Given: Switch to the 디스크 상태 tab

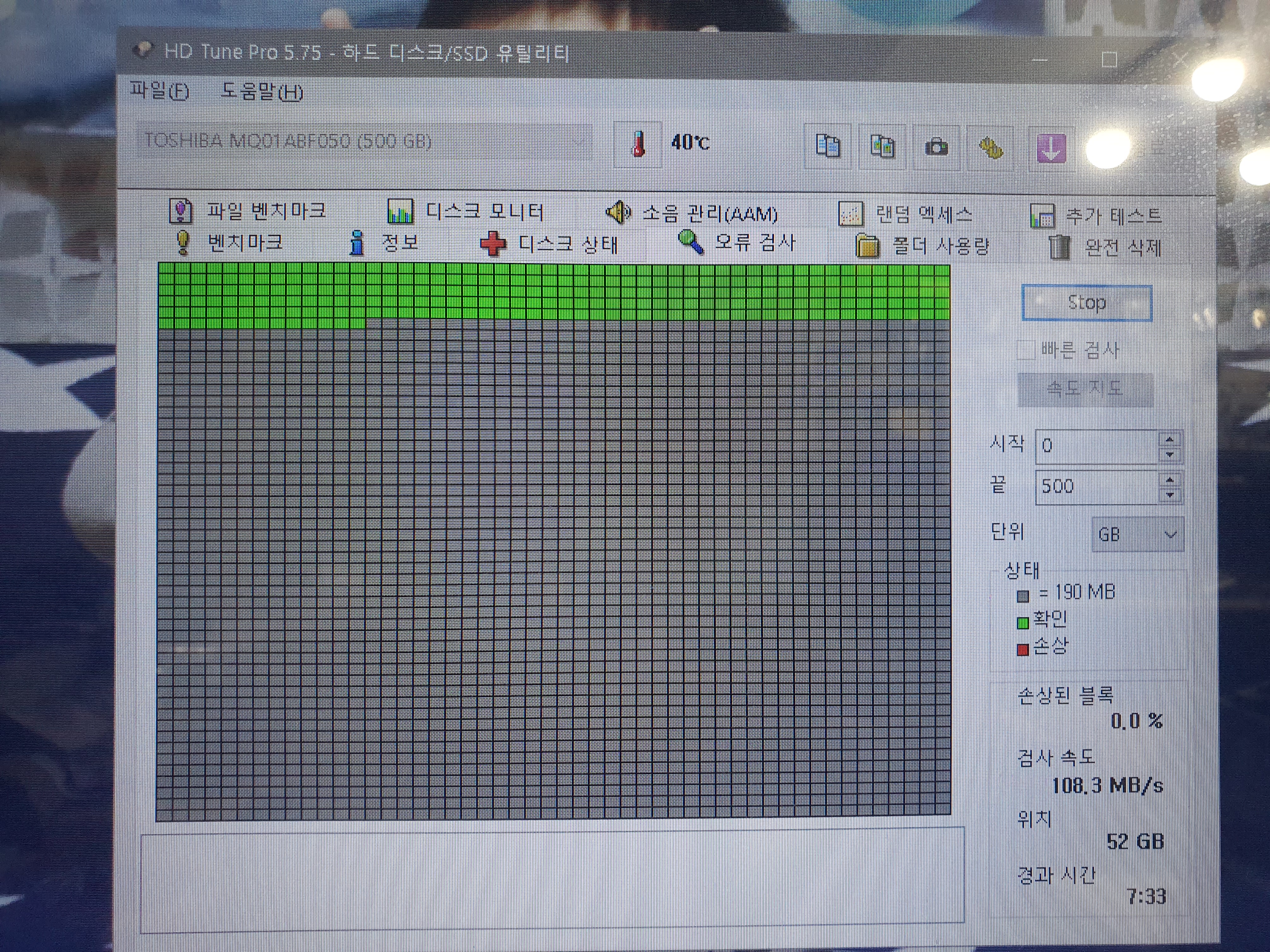Looking at the screenshot, I should [x=549, y=244].
